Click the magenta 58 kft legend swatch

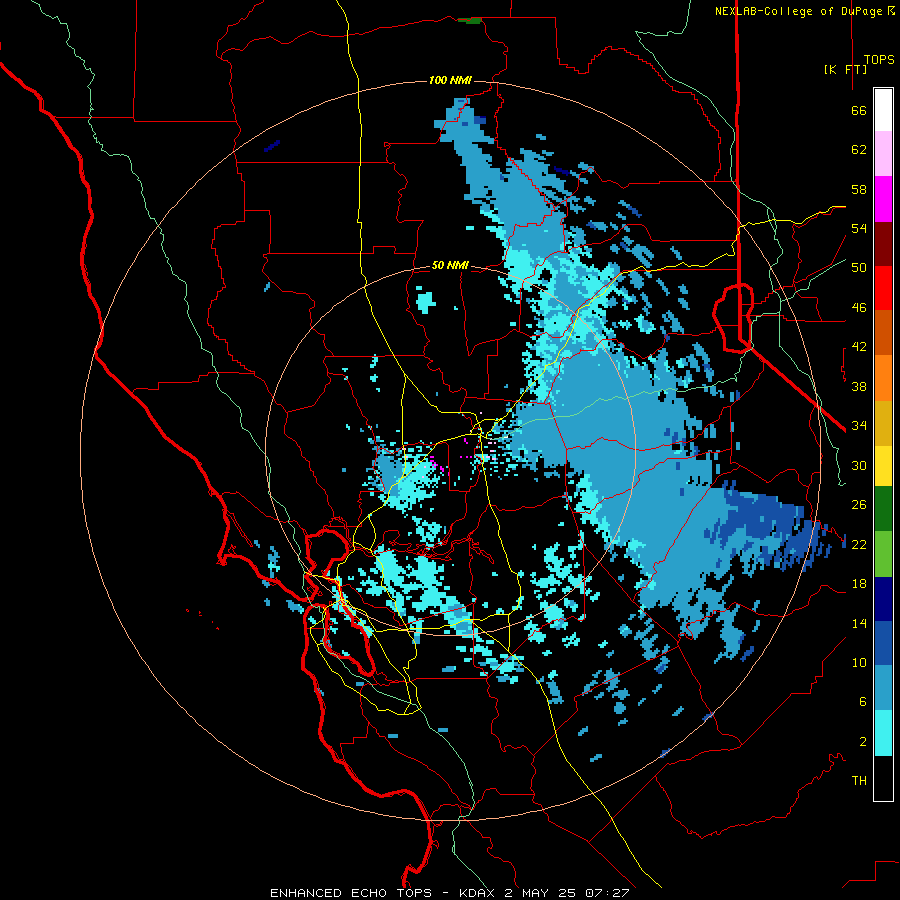click(x=883, y=199)
